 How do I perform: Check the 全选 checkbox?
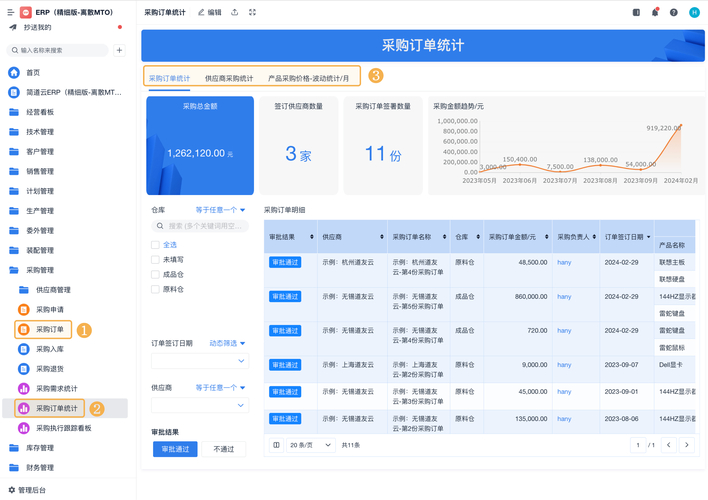tap(155, 245)
